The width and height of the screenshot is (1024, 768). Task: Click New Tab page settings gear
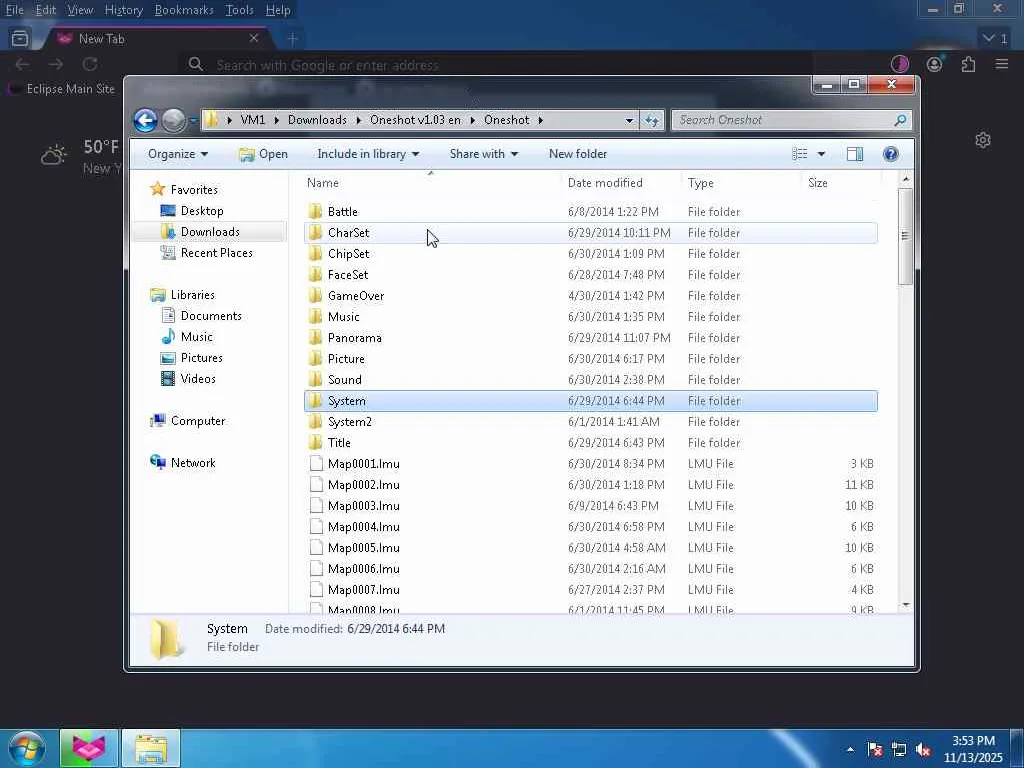[x=983, y=140]
